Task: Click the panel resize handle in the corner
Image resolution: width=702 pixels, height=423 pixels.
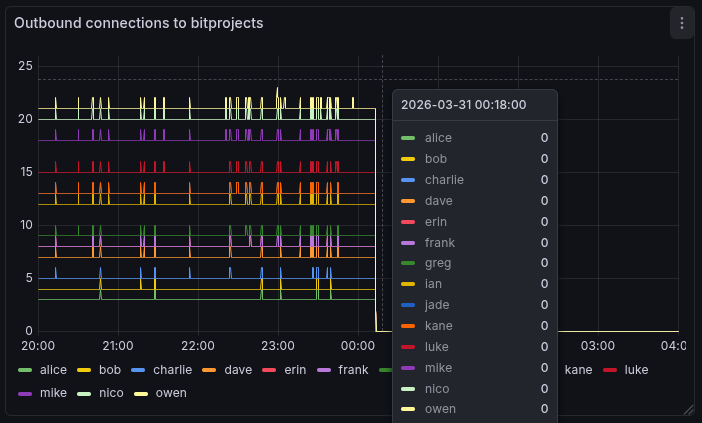Action: 688,409
